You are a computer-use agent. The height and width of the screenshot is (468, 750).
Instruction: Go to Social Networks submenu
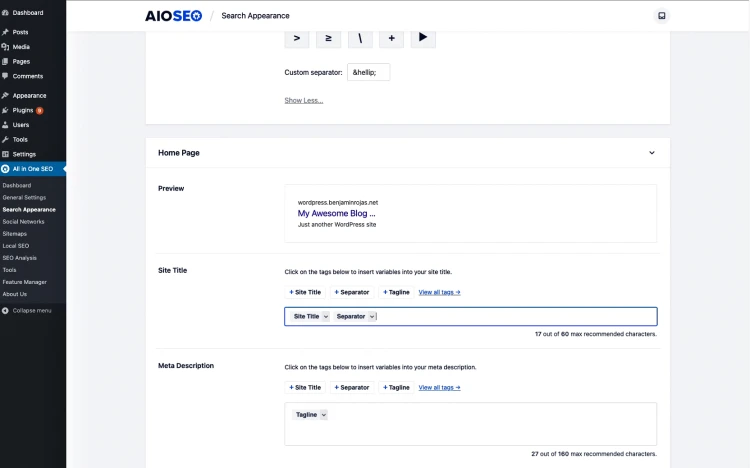click(x=23, y=222)
